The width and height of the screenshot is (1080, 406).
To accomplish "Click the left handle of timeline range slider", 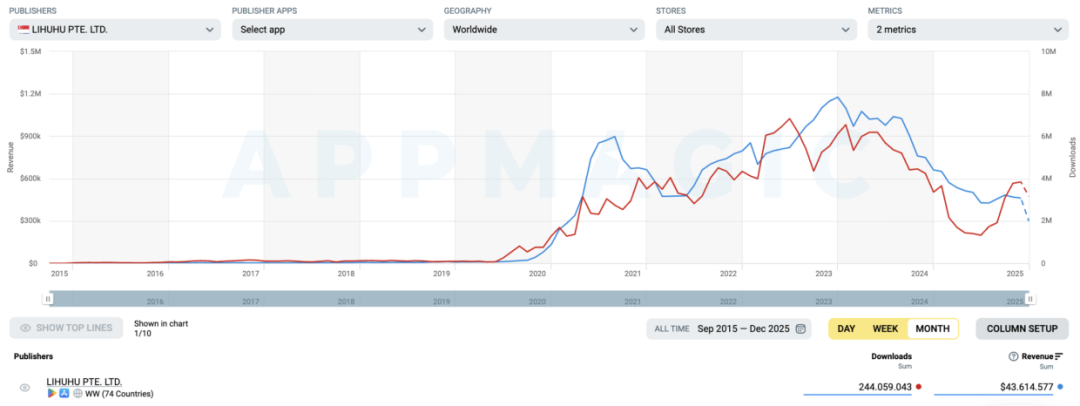I will 47,299.
